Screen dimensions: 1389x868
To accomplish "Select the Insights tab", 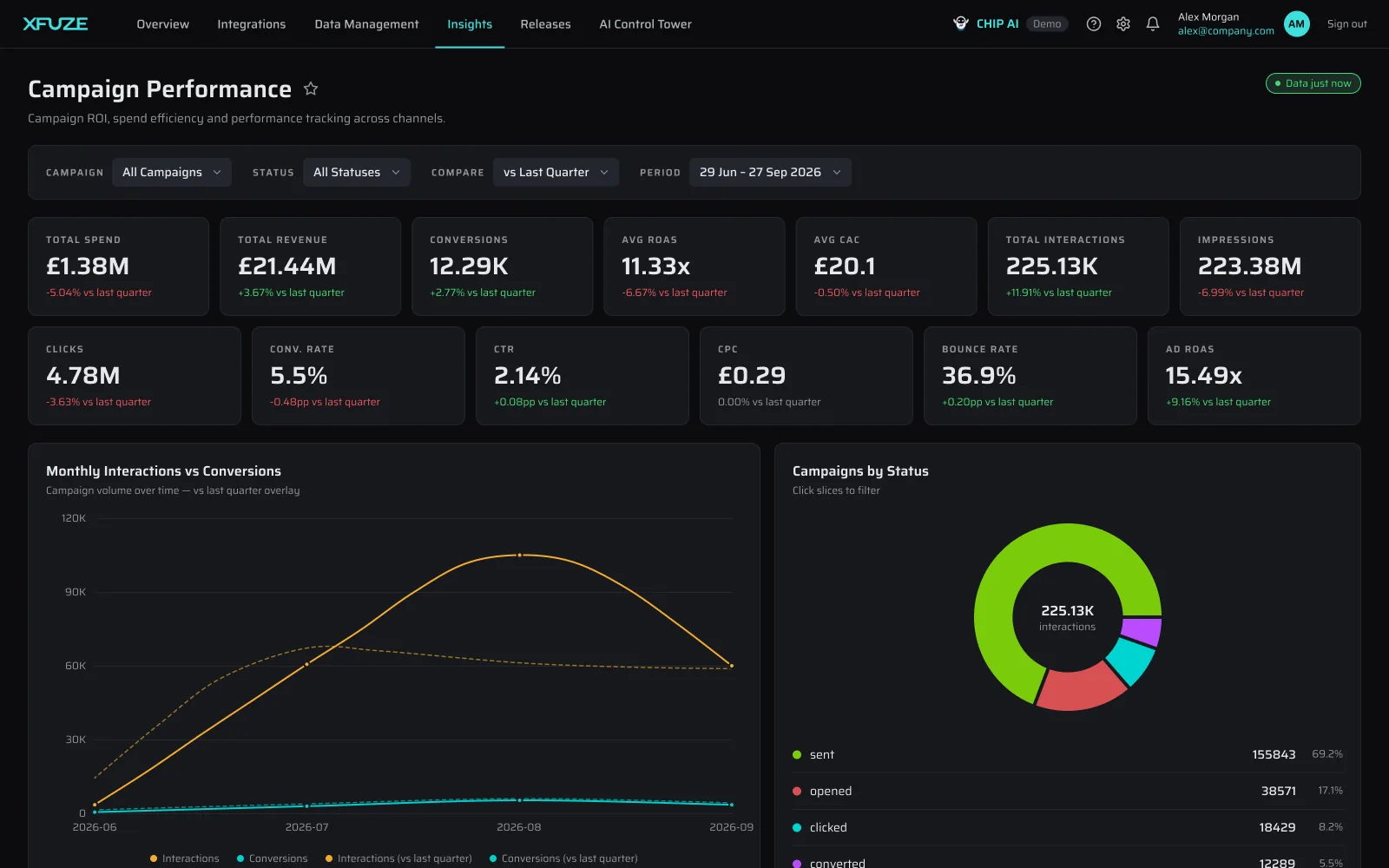I will (x=470, y=24).
